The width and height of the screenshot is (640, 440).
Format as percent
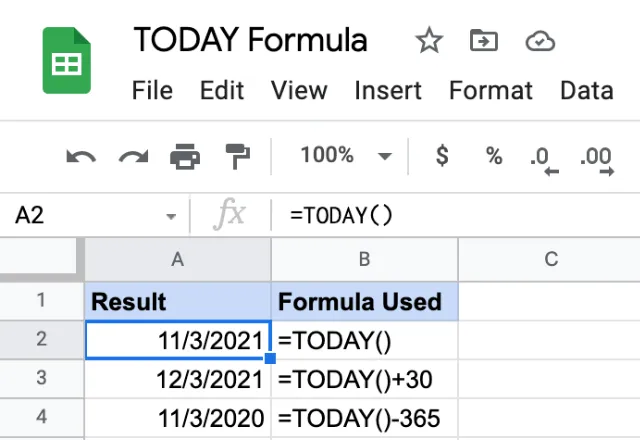coord(494,156)
